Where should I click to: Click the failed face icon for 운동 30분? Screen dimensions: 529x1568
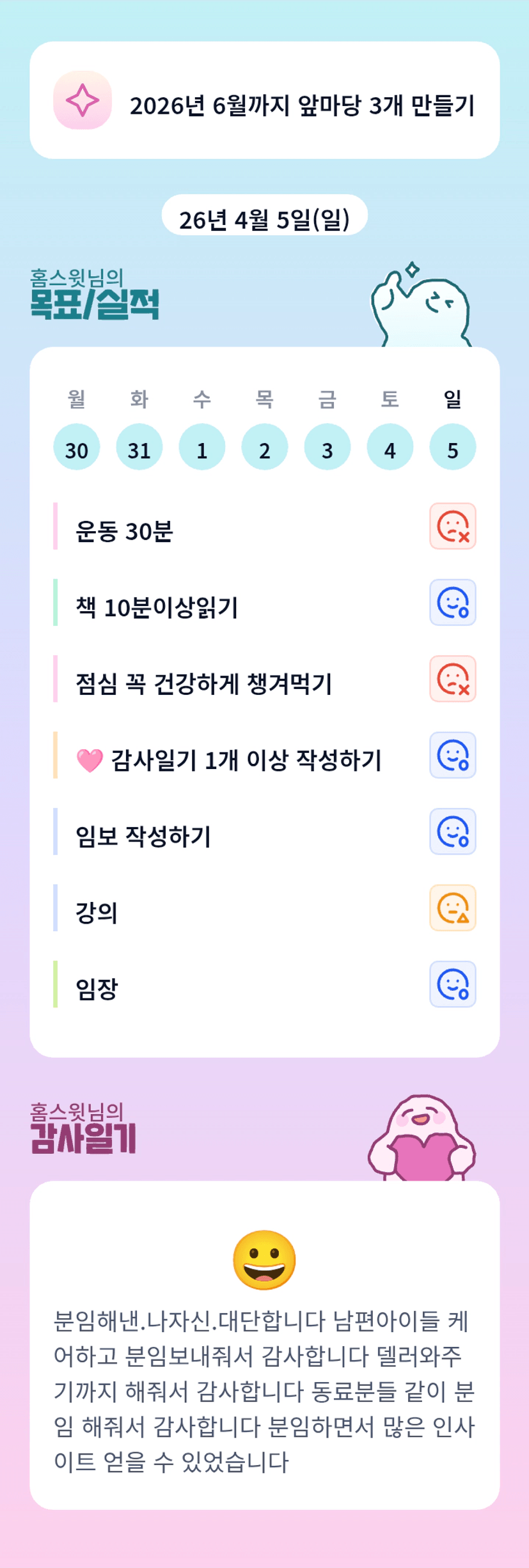(x=452, y=526)
